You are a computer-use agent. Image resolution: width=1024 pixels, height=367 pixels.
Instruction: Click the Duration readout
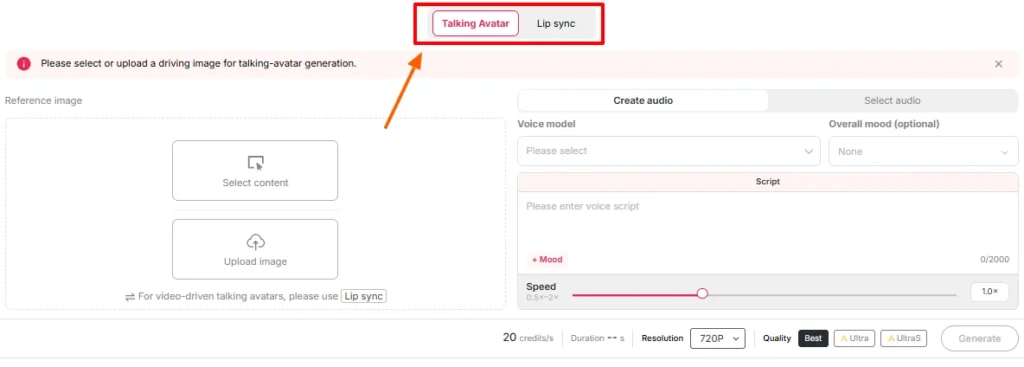598,338
